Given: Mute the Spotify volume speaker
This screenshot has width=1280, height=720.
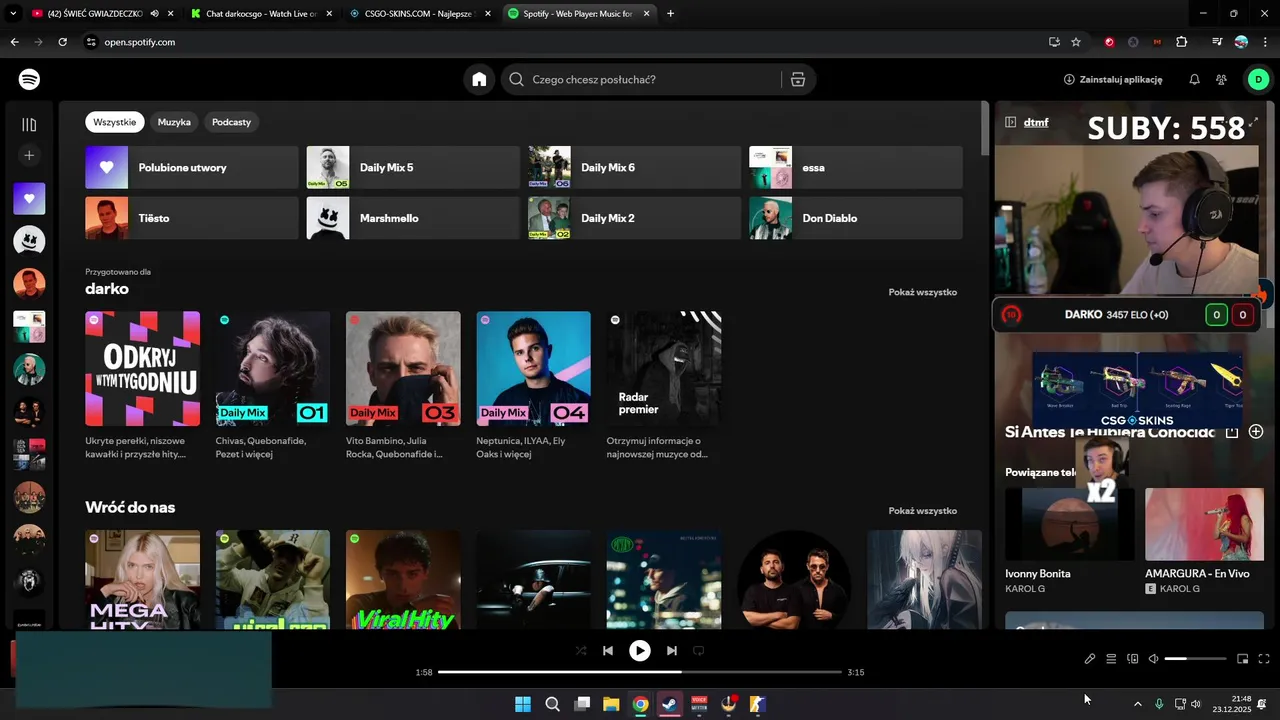Looking at the screenshot, I should pos(1153,659).
